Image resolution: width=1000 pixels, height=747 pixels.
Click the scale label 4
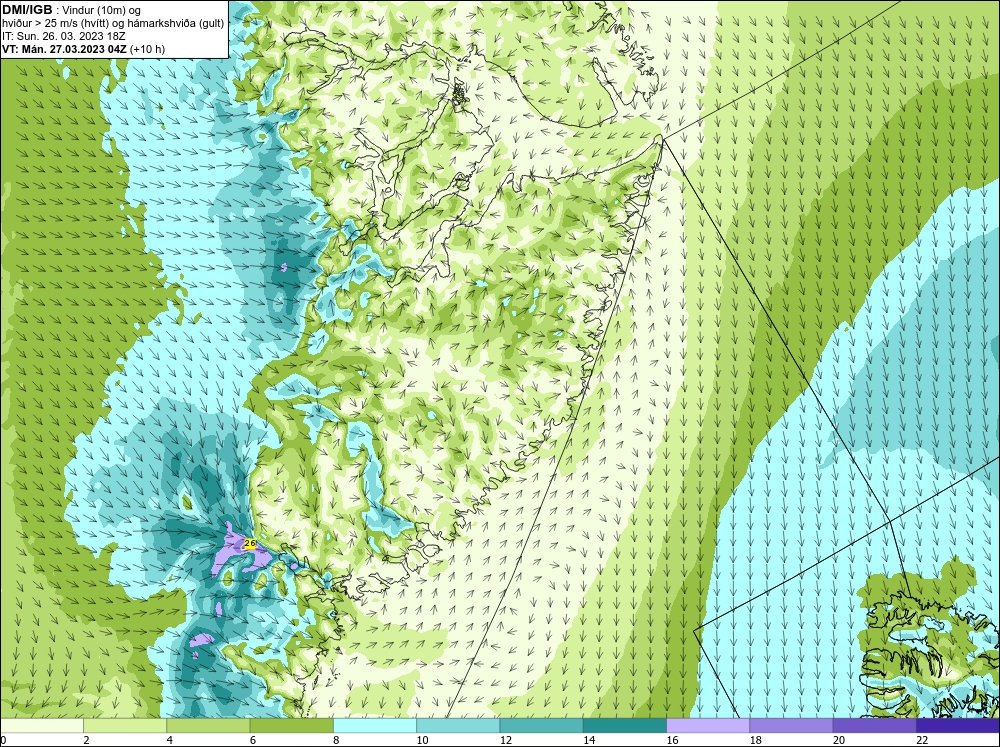pos(170,740)
